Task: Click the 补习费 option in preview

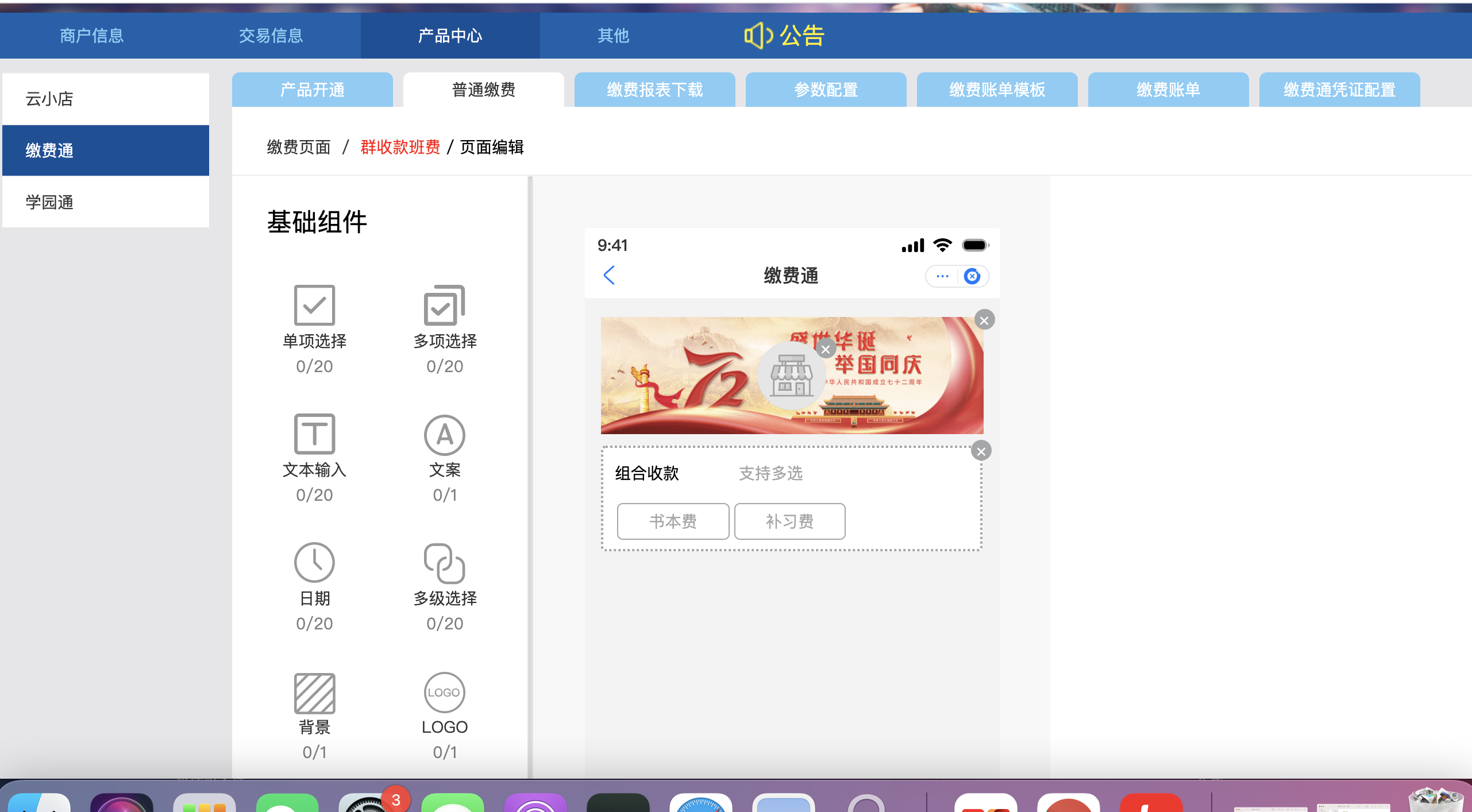Action: pos(790,520)
